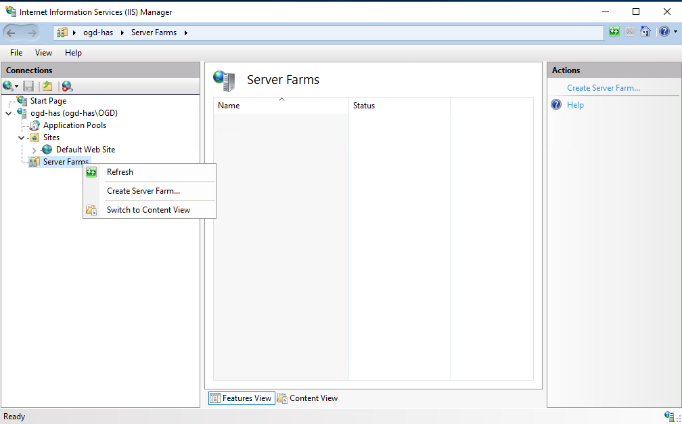Select the Sites node in the tree
This screenshot has width=682, height=424.
51,137
